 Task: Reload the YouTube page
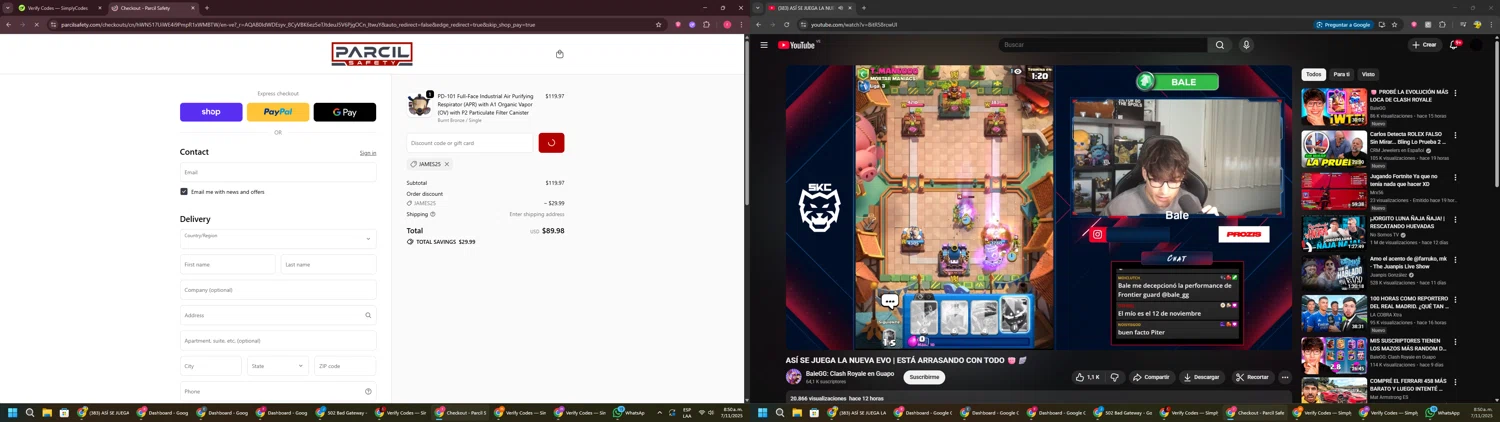(x=786, y=24)
